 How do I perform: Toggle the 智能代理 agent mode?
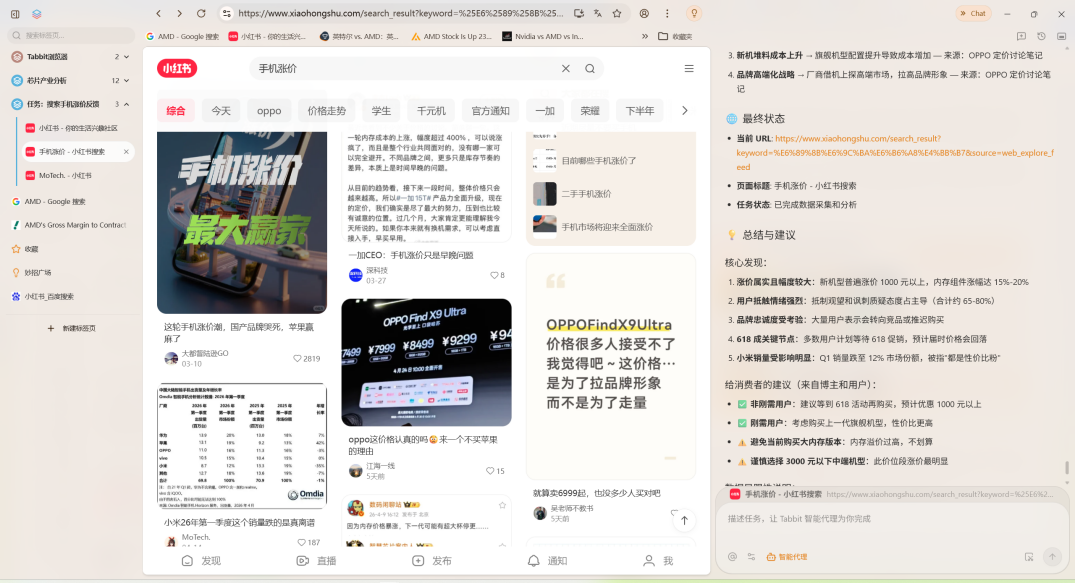click(x=787, y=557)
